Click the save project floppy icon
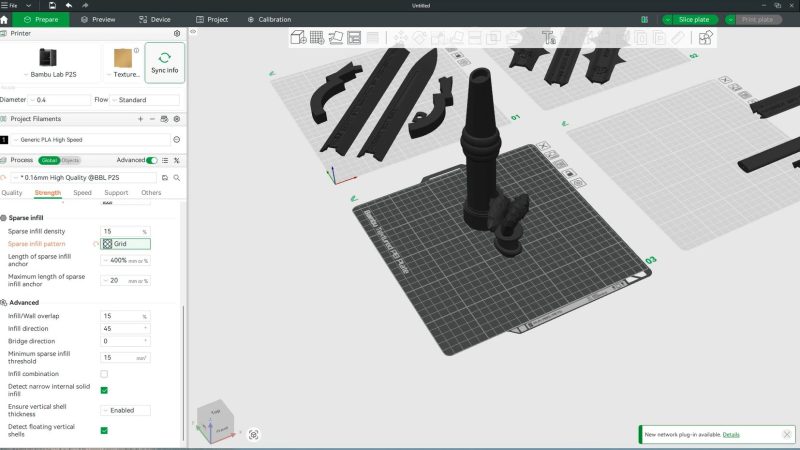This screenshot has height=450, width=800. 52,6
